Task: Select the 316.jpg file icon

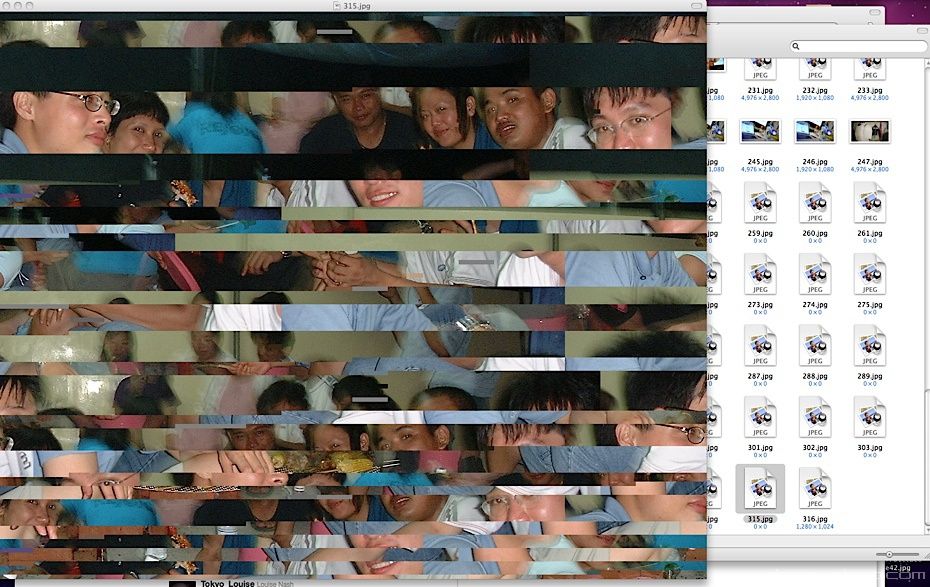Action: click(815, 488)
